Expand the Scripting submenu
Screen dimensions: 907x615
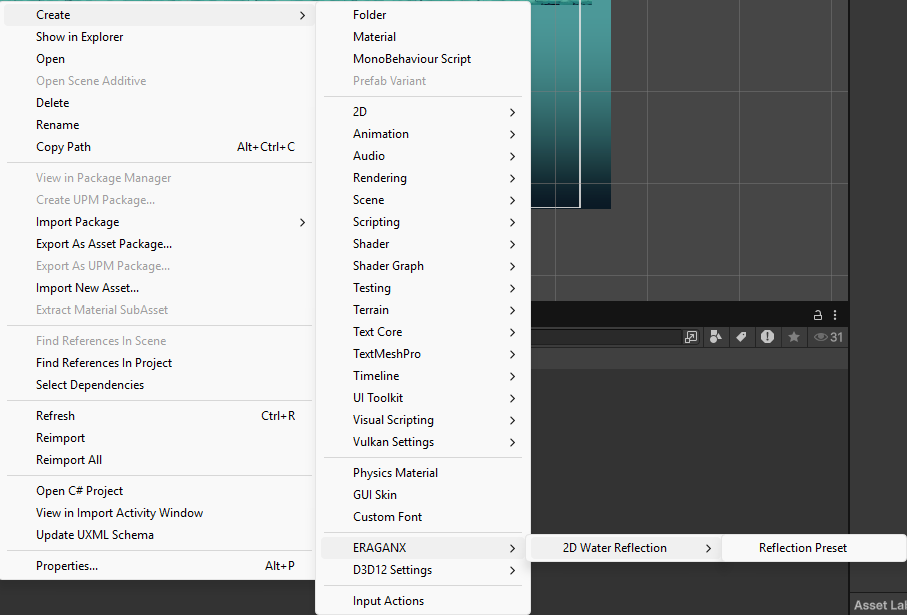[423, 222]
